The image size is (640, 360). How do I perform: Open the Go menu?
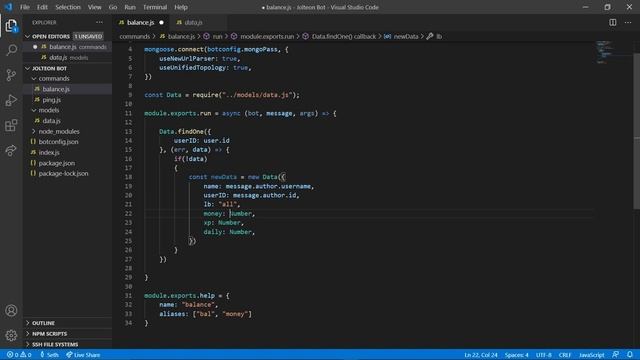113,7
